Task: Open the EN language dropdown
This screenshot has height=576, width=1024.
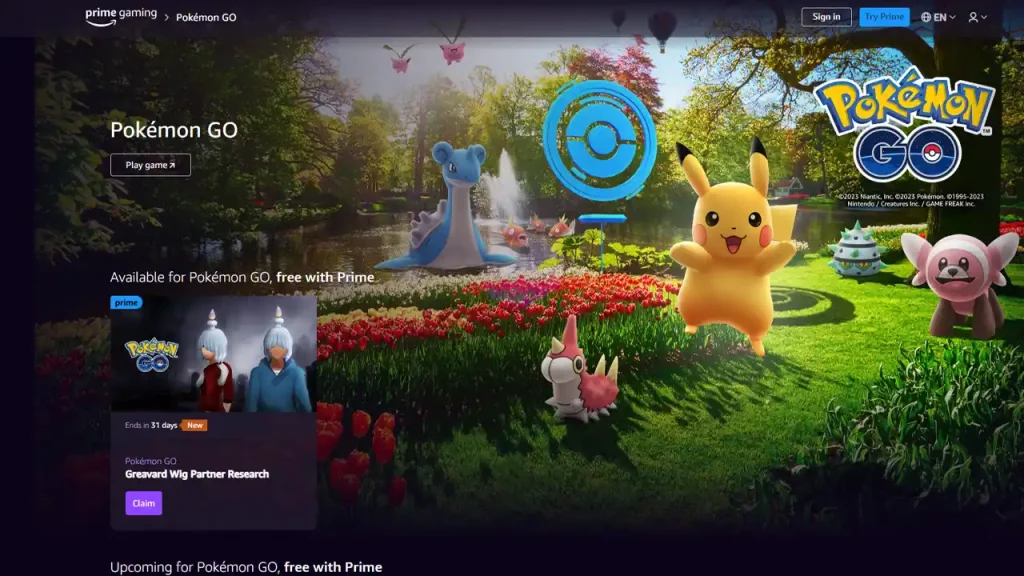Action: click(x=938, y=18)
